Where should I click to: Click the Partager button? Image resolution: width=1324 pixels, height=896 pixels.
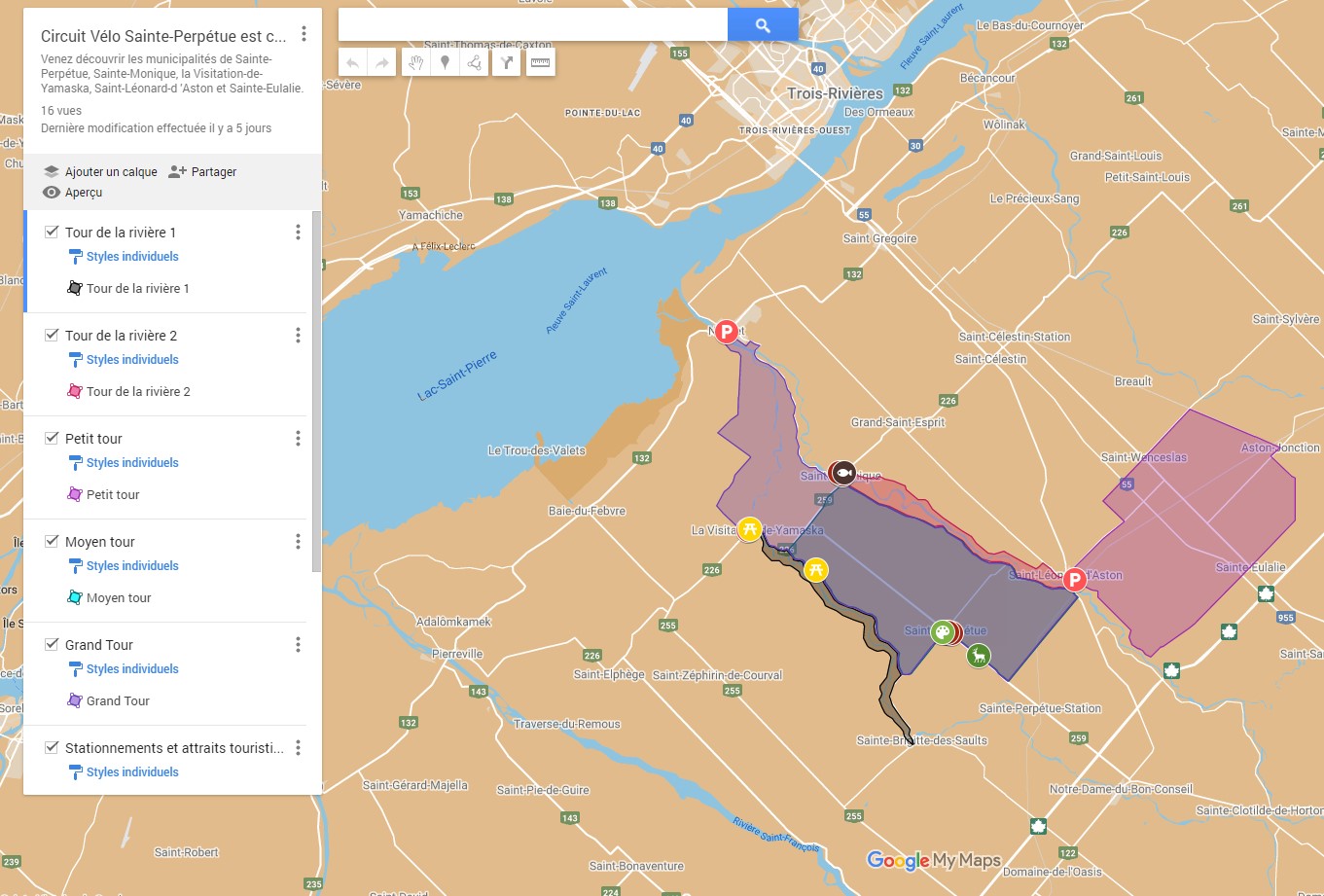(x=202, y=171)
